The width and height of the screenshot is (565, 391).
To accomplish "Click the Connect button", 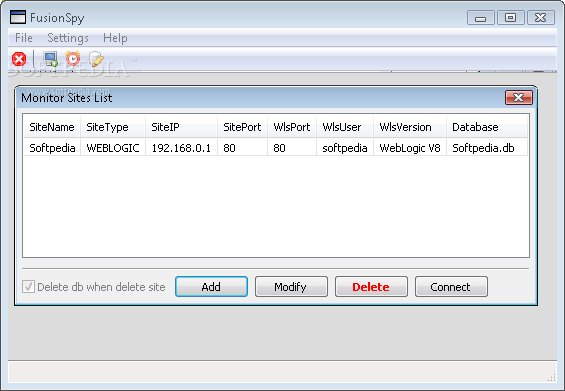I will click(x=451, y=287).
